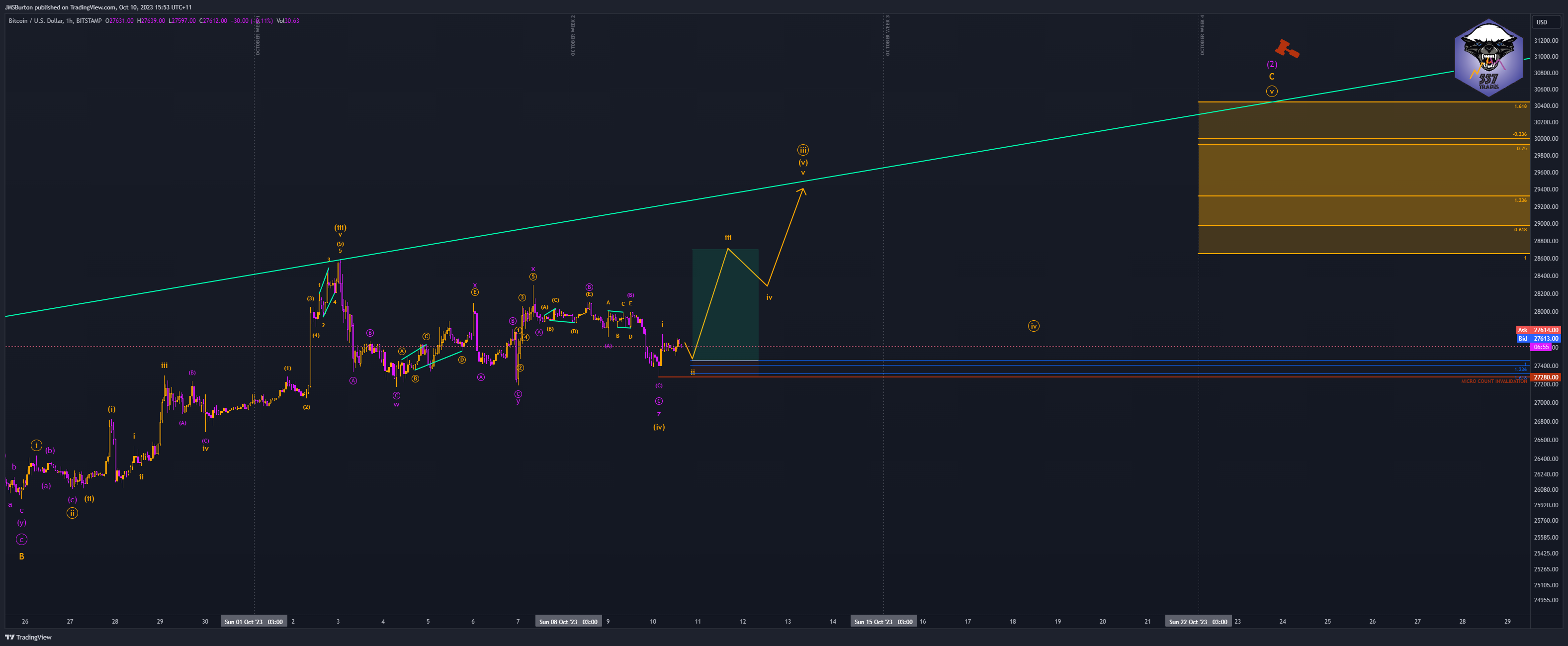This screenshot has width=1568, height=646.
Task: Click the 24955.00 price axis label
Action: point(1546,600)
